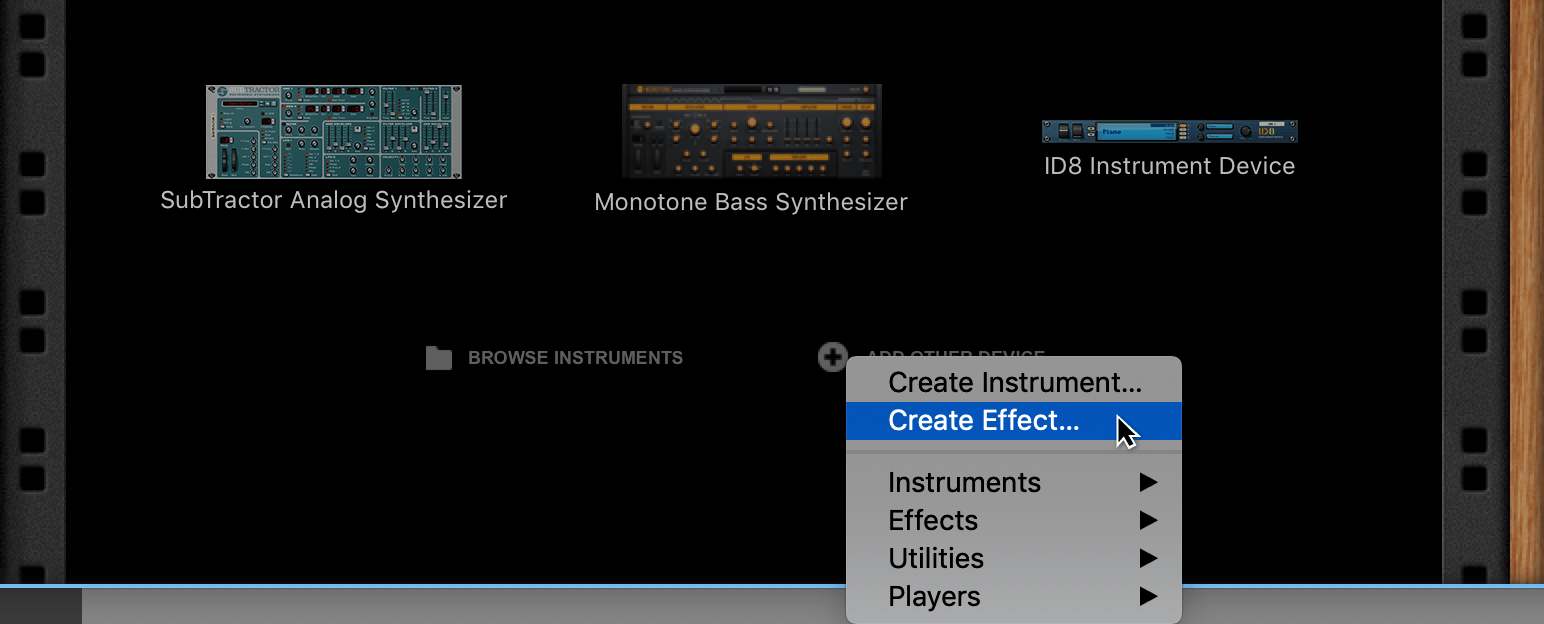Click the folder icon beside BROWSE INSTRUMENTS
Viewport: 1544px width, 624px height.
(439, 357)
